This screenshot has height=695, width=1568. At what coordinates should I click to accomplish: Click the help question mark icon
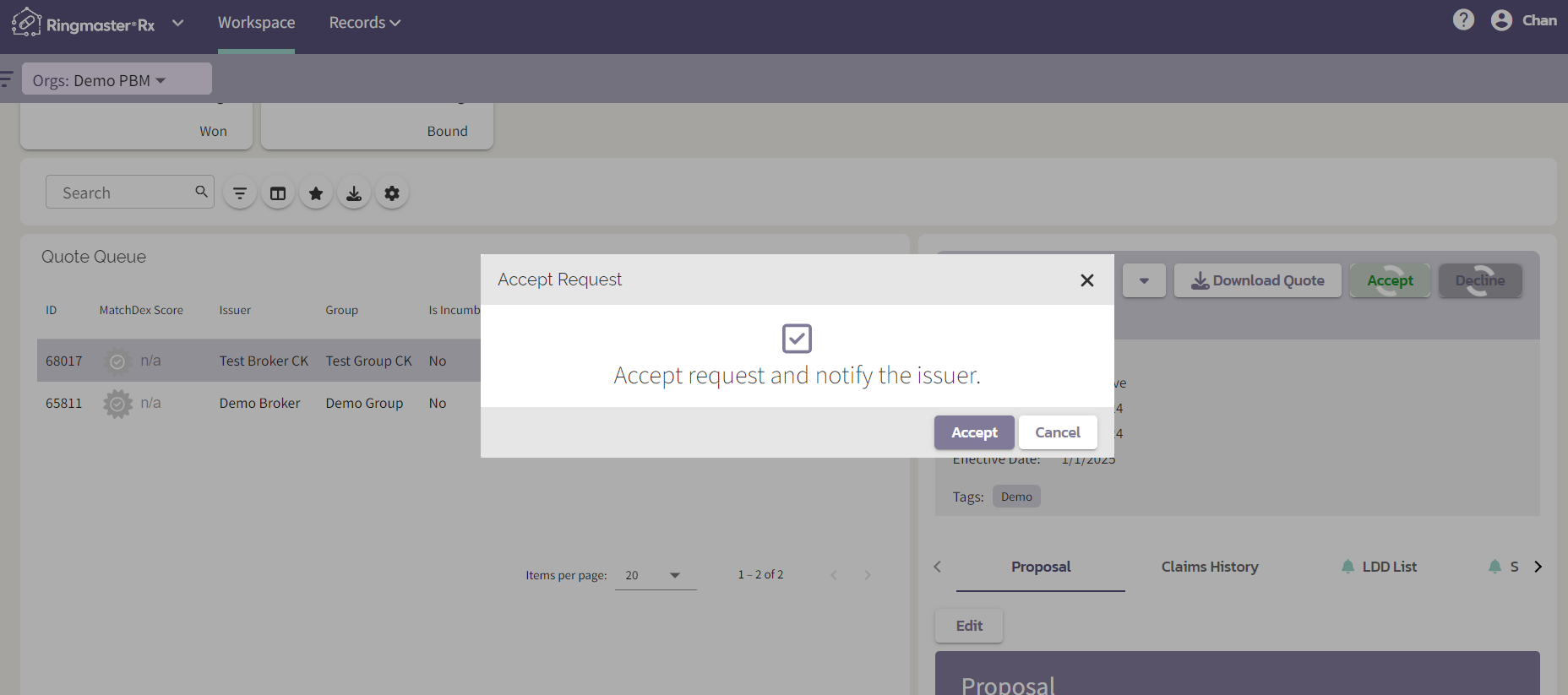(x=1463, y=20)
